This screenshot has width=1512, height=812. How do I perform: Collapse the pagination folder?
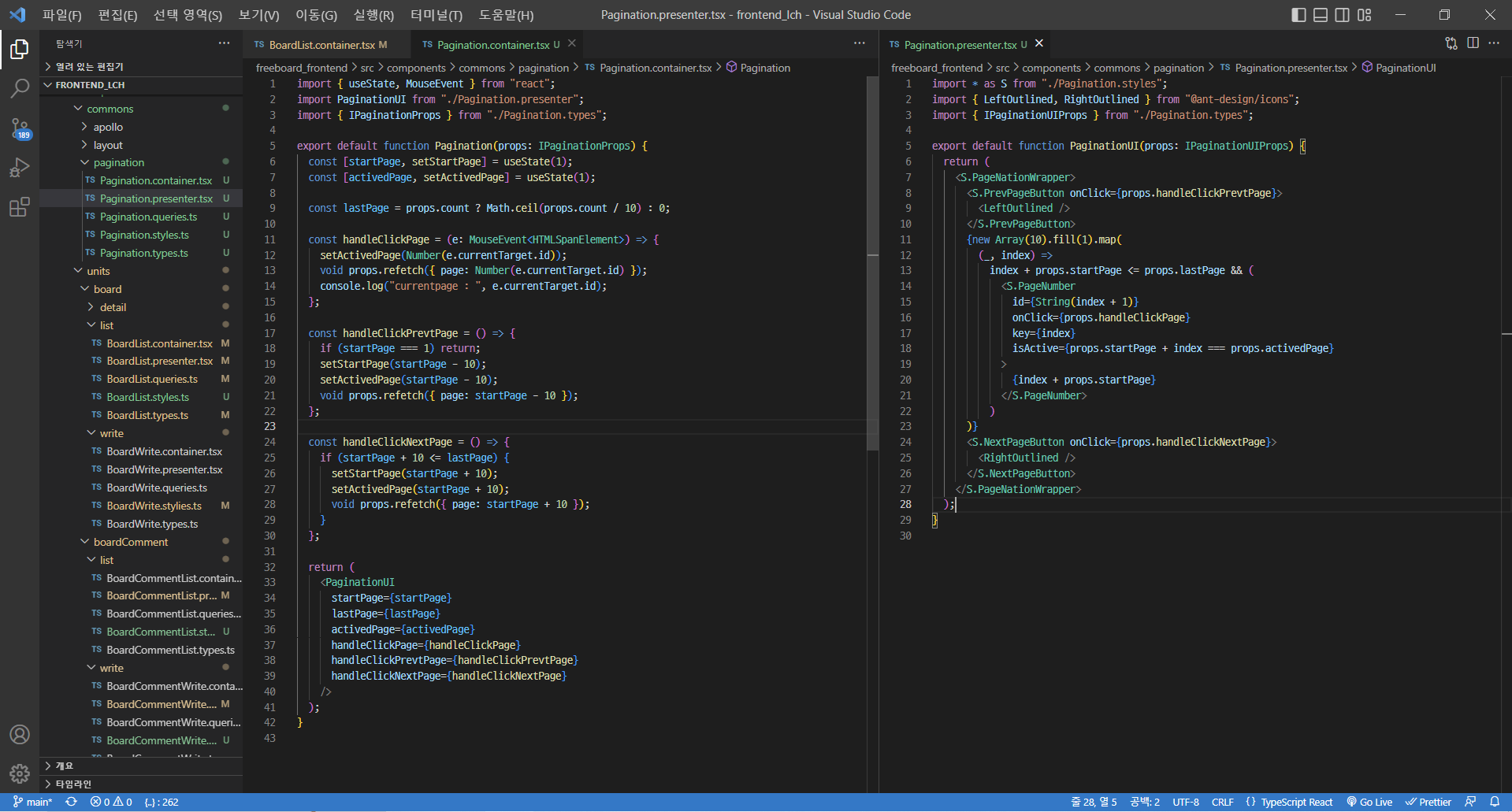pos(118,162)
